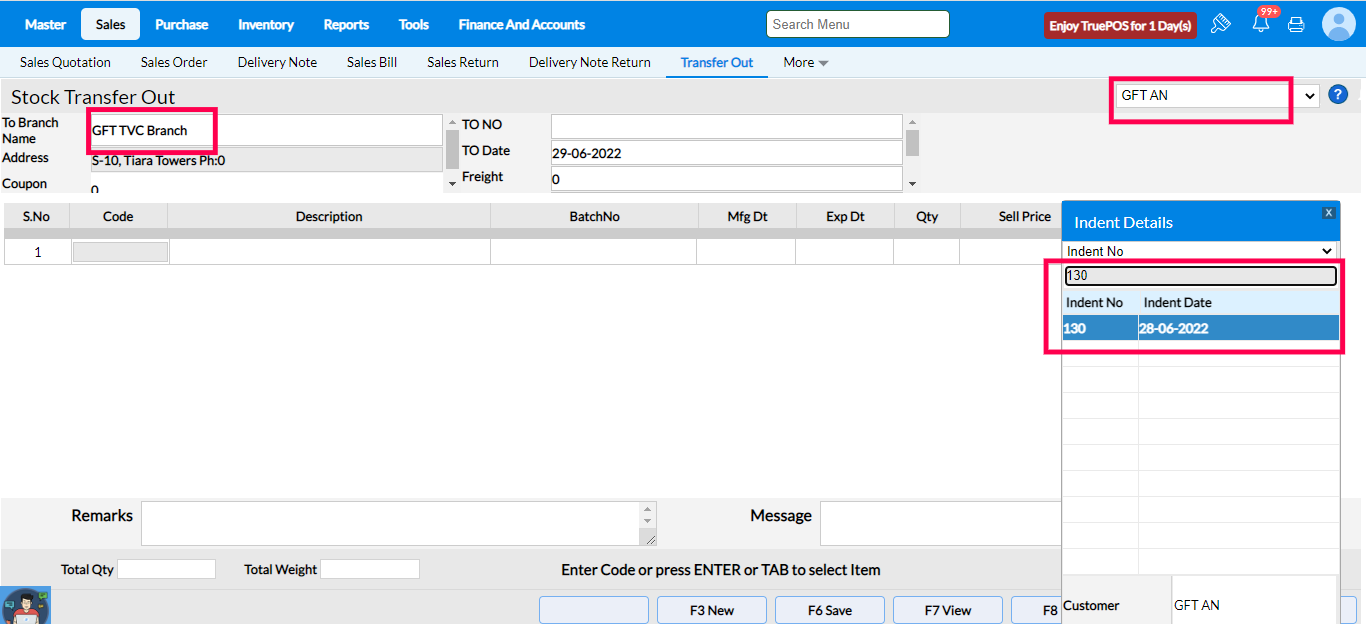Select the Sales menu
This screenshot has width=1366, height=624.
111,24
